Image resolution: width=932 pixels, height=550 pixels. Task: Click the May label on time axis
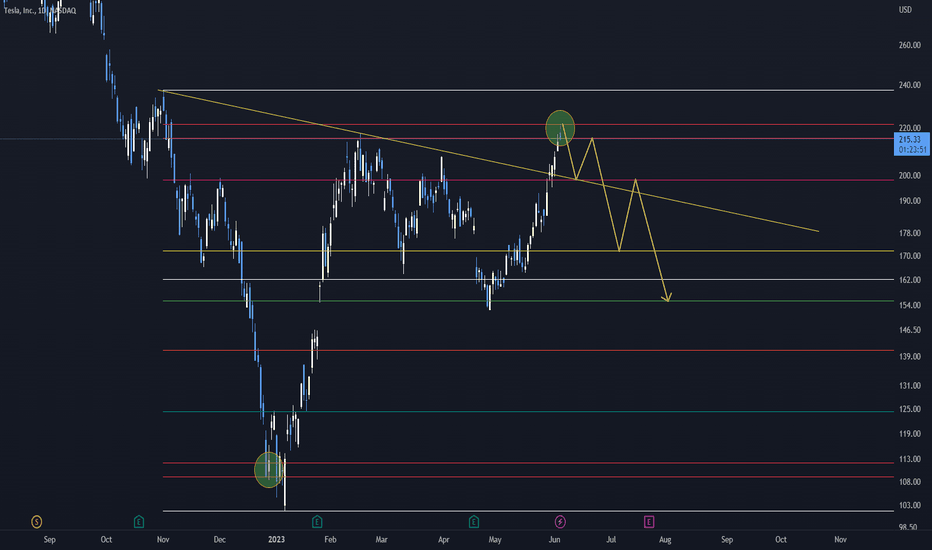click(495, 539)
